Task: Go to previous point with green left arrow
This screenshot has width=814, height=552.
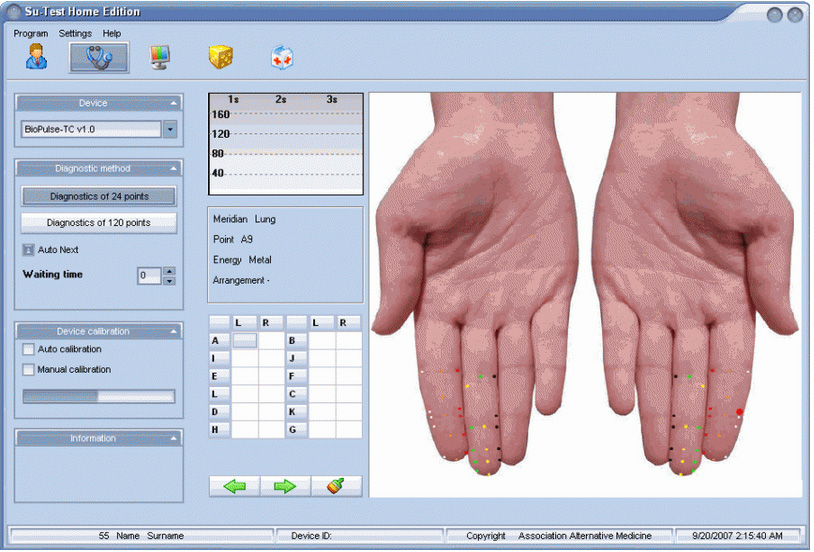Action: click(x=235, y=486)
